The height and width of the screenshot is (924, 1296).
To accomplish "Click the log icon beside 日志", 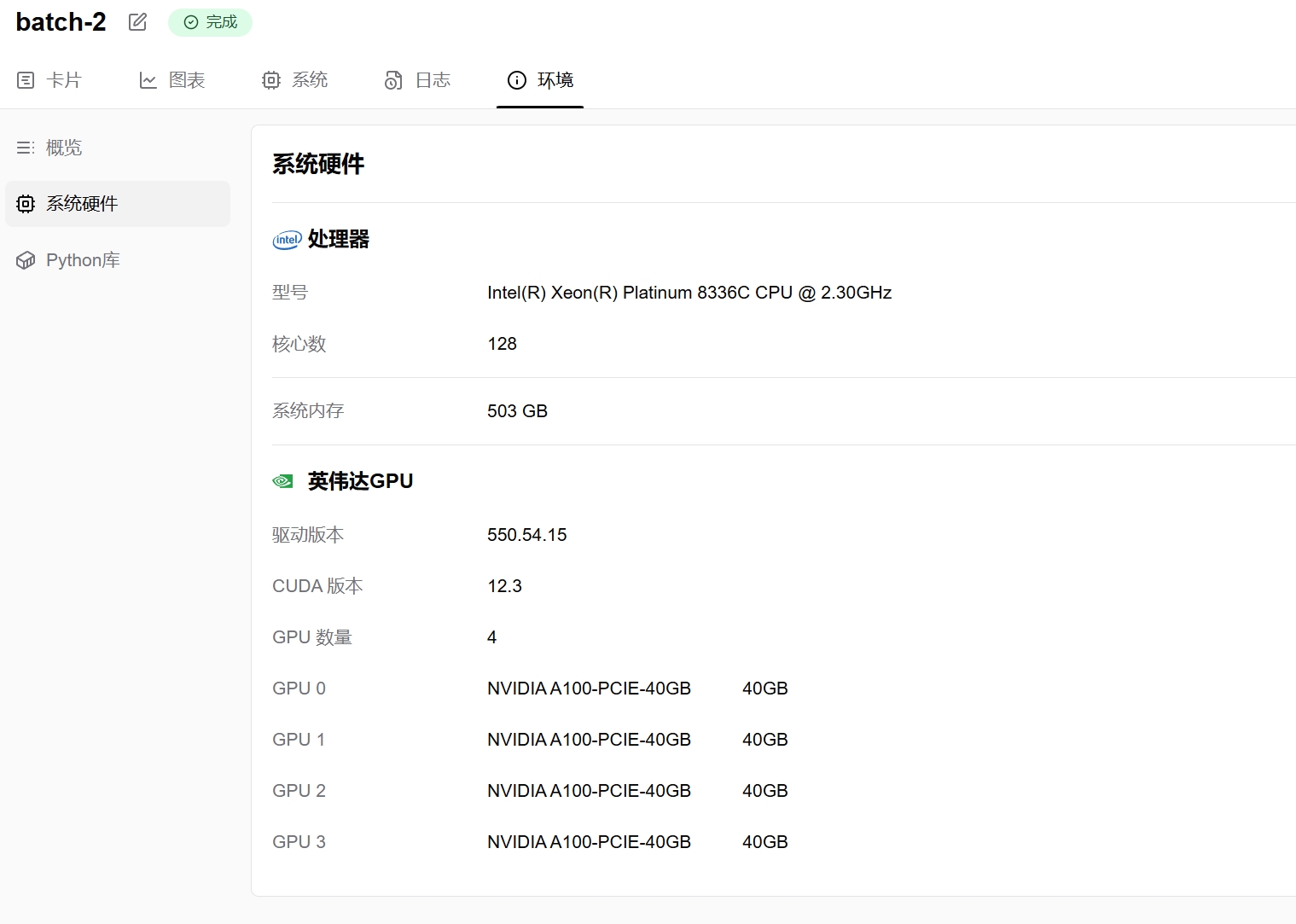I will pos(393,79).
